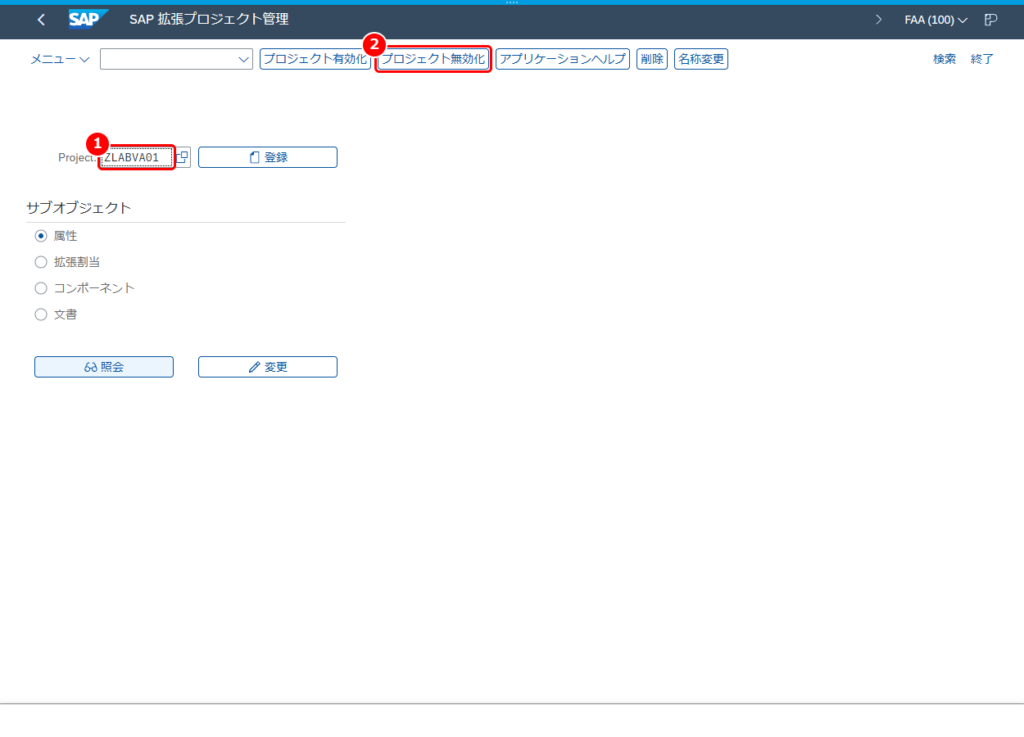Open the FAA (100) system dropdown
The image size is (1024, 737).
935,20
